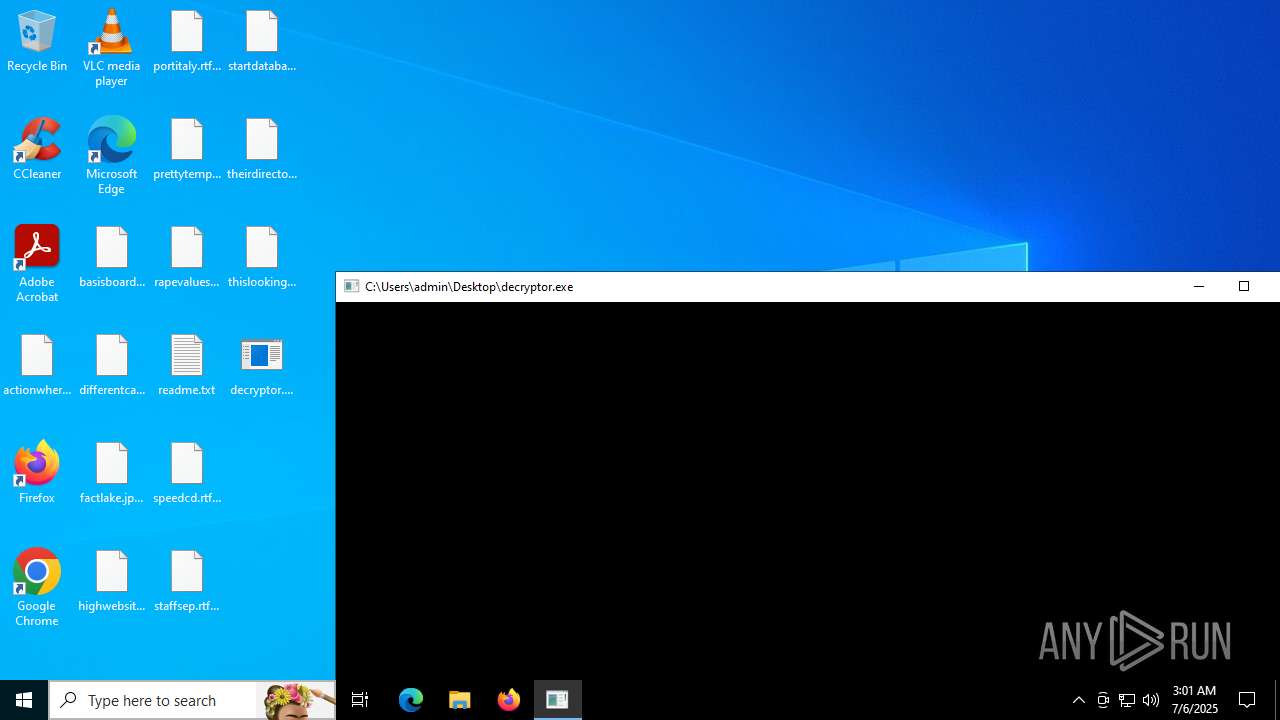1280x720 pixels.
Task: Open the Meet Now tray icon
Action: (x=1103, y=700)
